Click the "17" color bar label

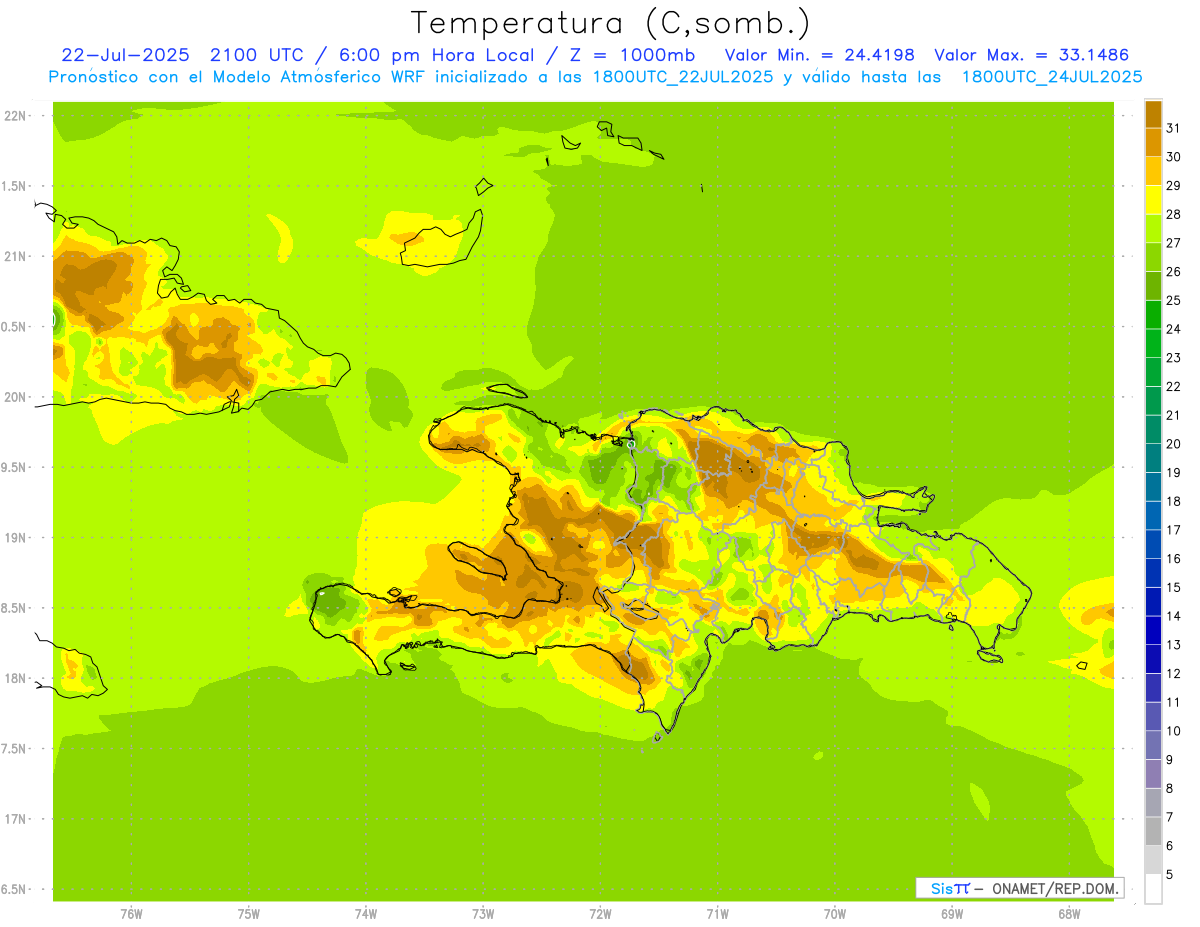[1173, 530]
